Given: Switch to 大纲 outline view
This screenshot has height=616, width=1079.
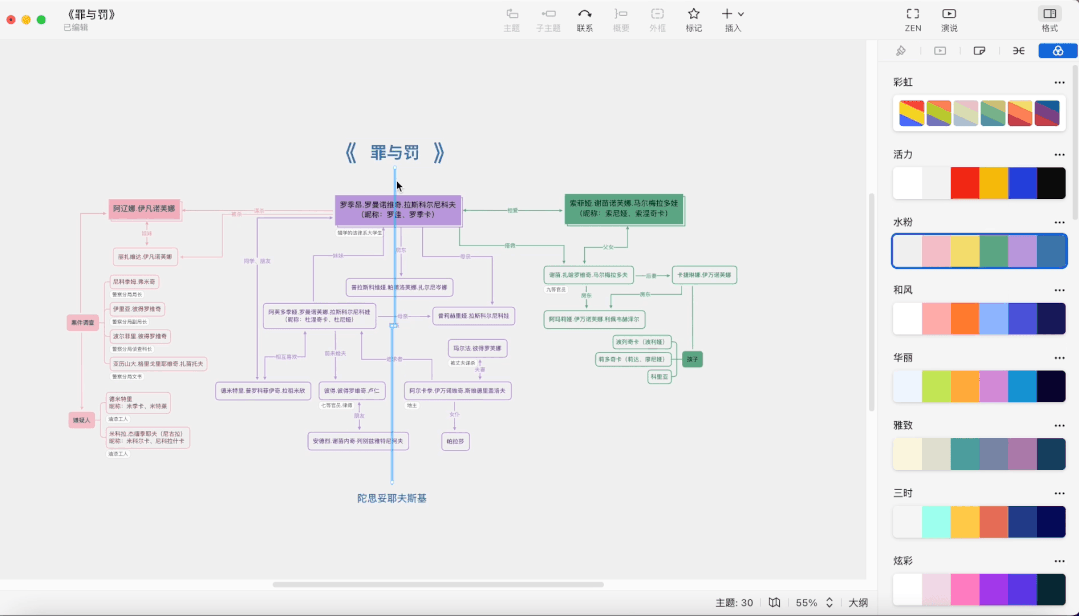Looking at the screenshot, I should [857, 602].
